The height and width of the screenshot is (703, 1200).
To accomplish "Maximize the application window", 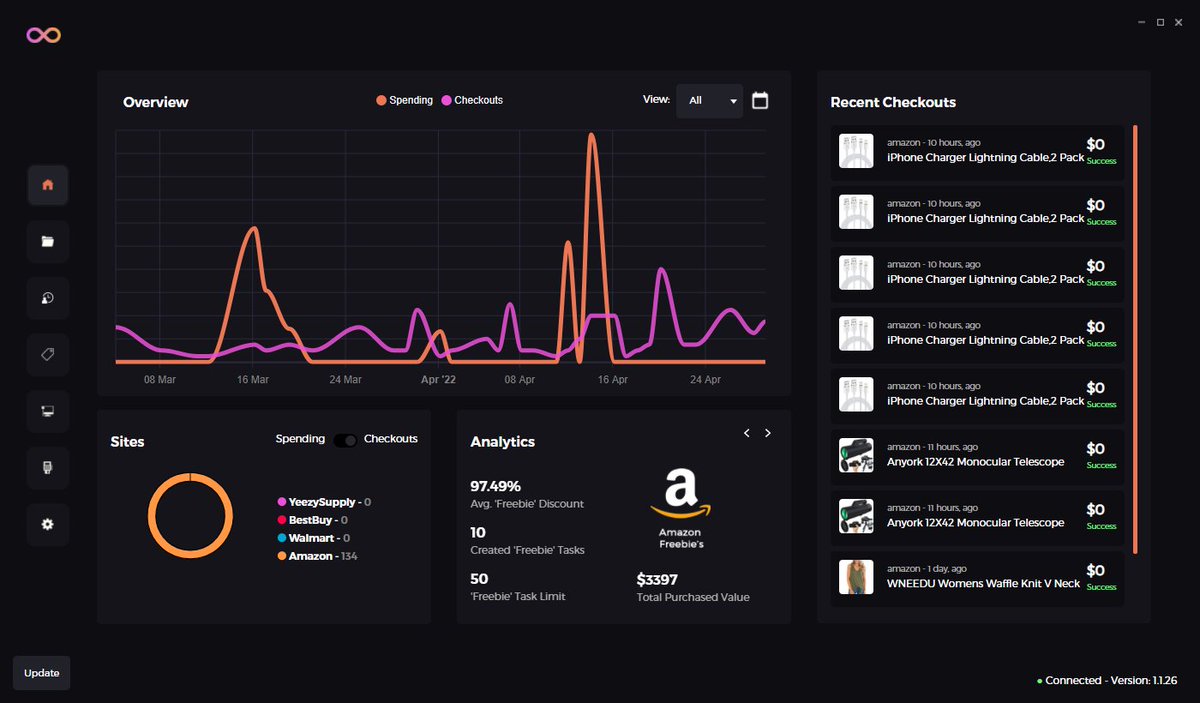I will click(x=1160, y=22).
